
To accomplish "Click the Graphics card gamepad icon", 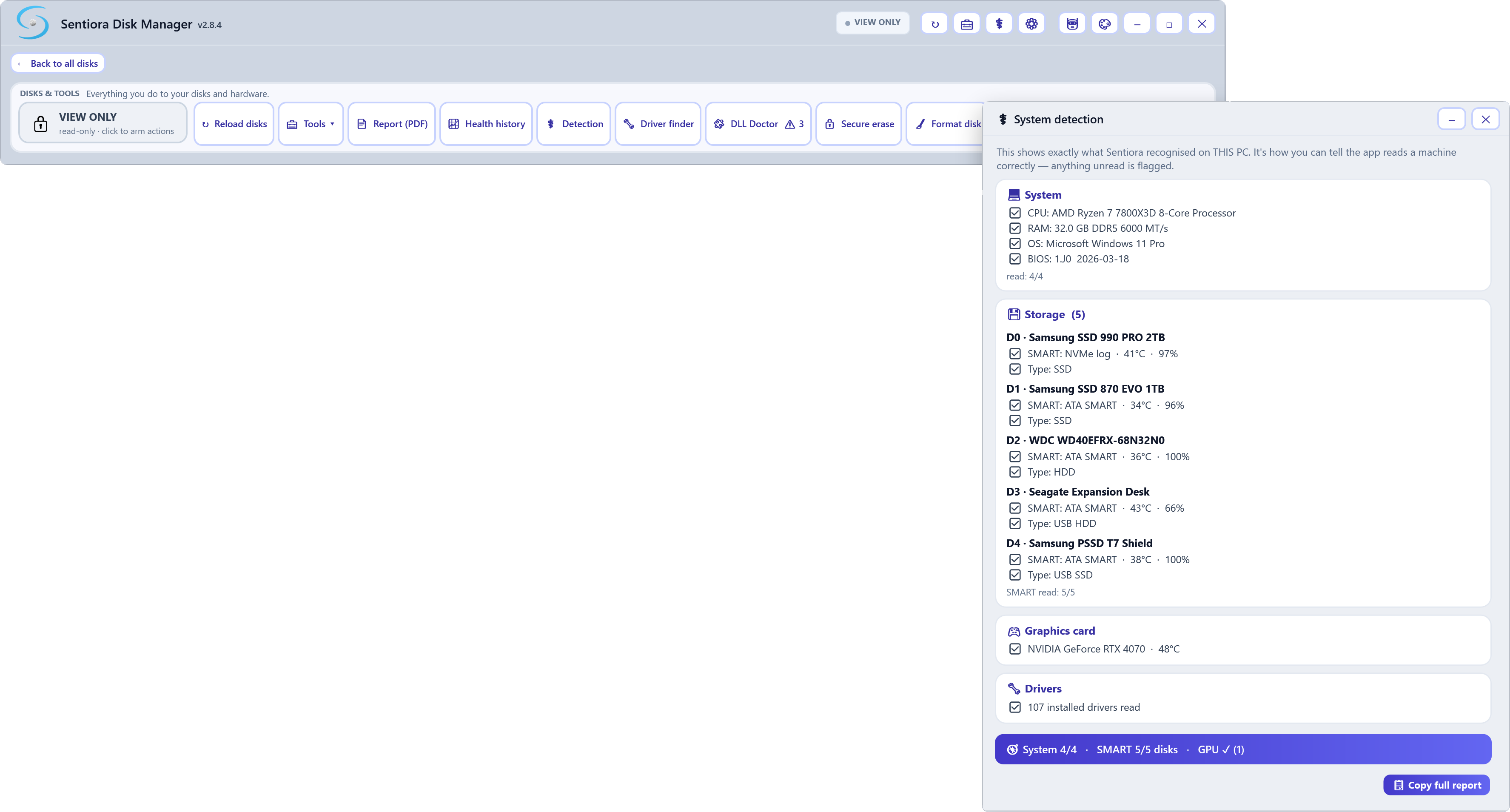I will [x=1014, y=631].
